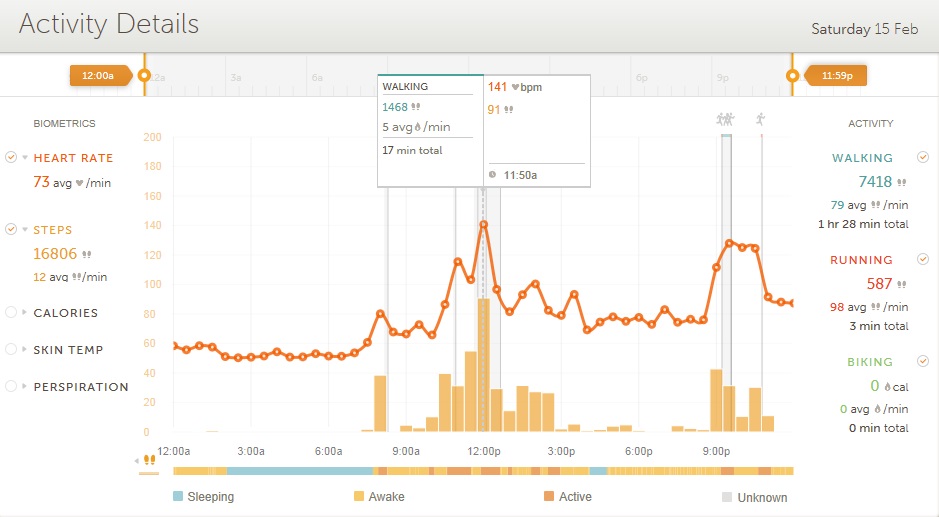Select the Biking activity label
Screen dimensions: 939x517
pyautogui.click(x=861, y=362)
